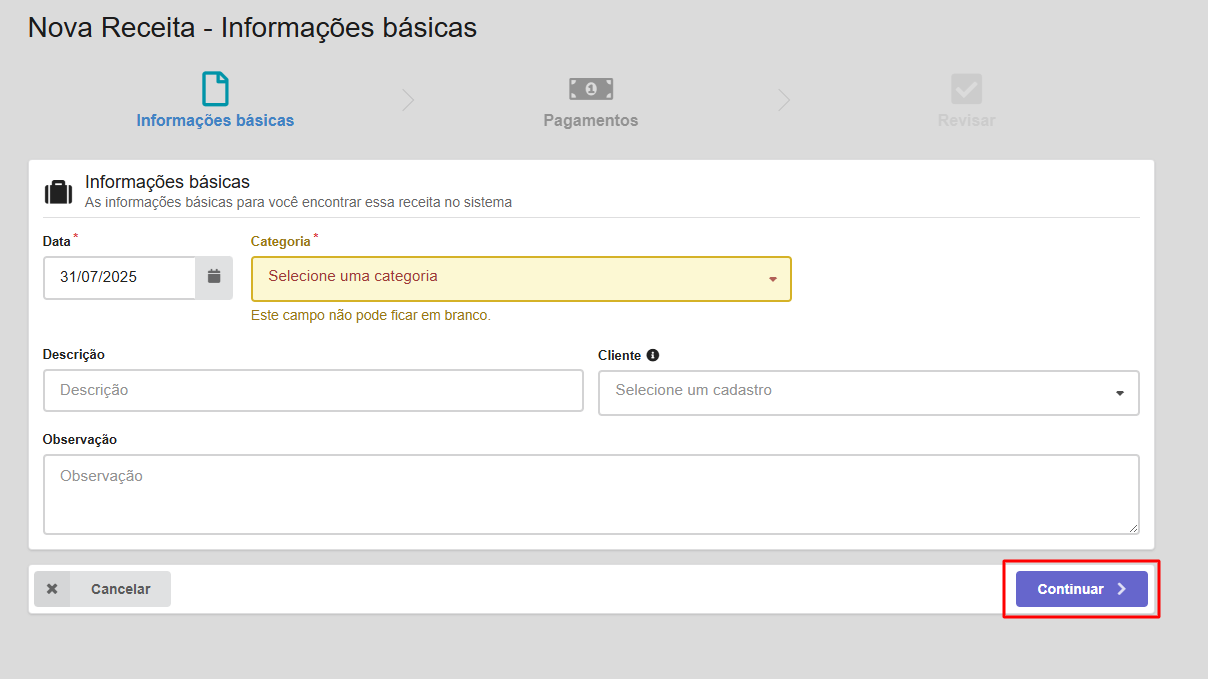1208x679 pixels.
Task: Click the document icon for Informações básicas step
Action: pyautogui.click(x=215, y=89)
